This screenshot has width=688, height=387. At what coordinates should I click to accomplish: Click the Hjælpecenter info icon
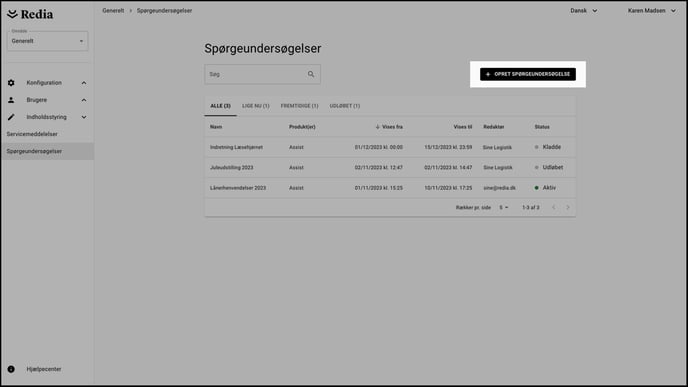(x=11, y=369)
